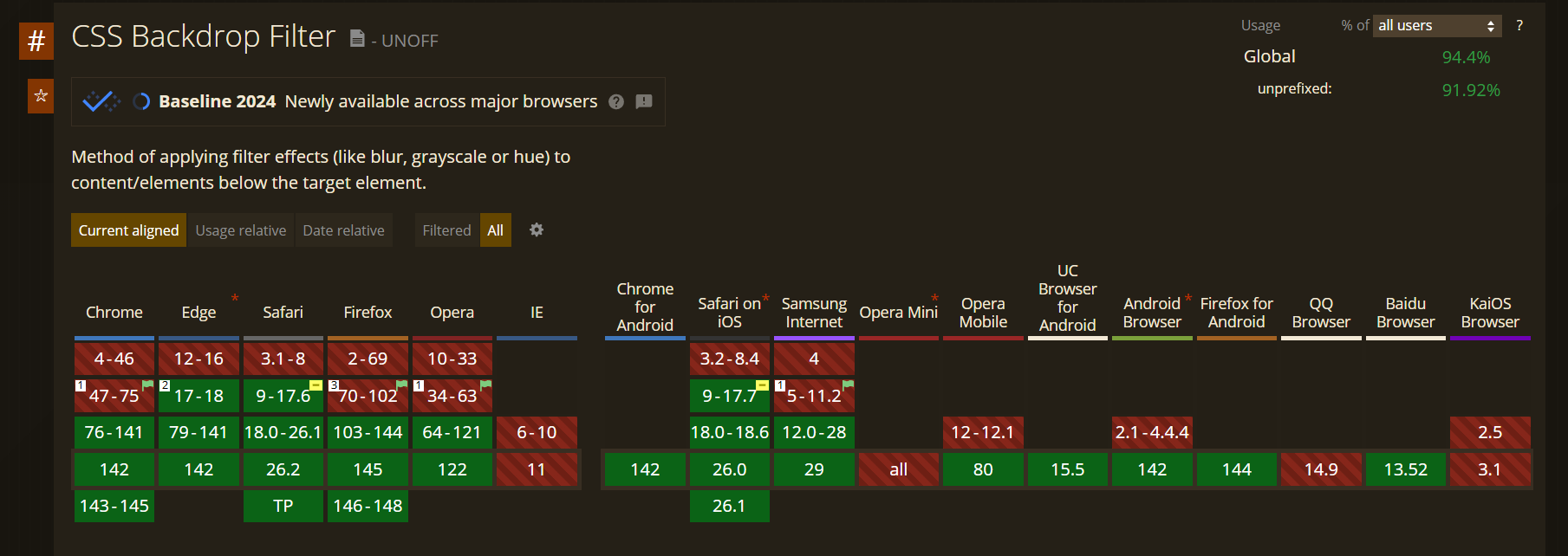Click Firefox versions 2-69 cell
This screenshot has height=556, width=1568.
tap(368, 359)
